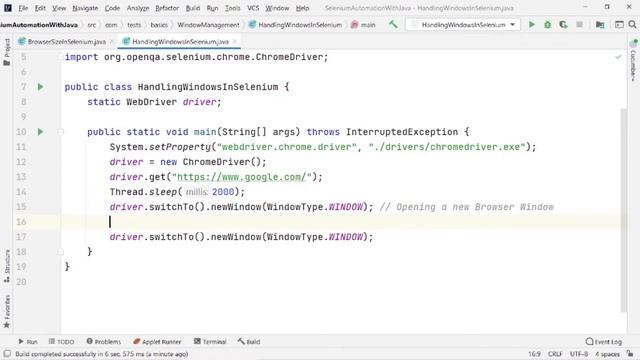The width and height of the screenshot is (640, 360).
Task: Open the TODO tool window
Action: point(61,342)
